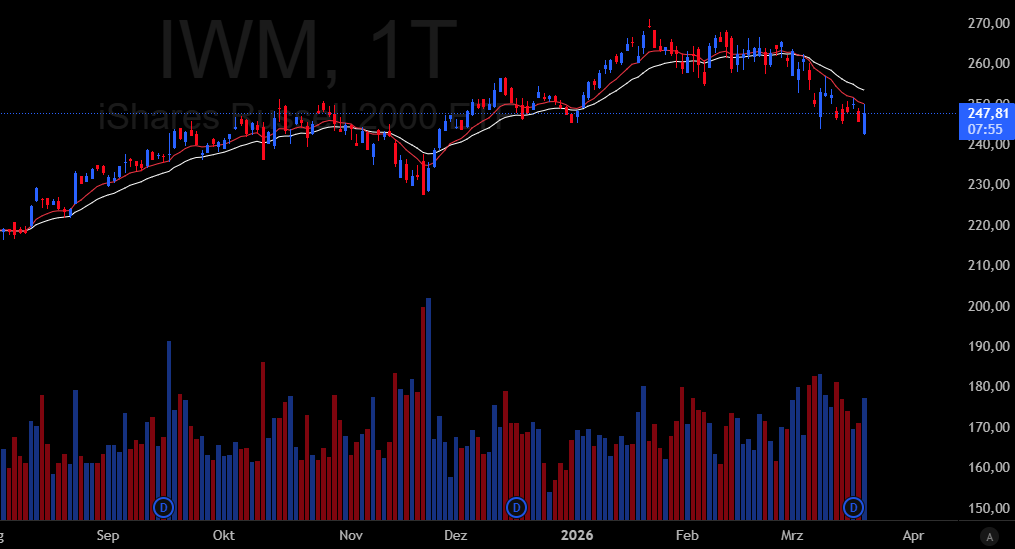Click the 150,00 price axis label
1015x549 pixels.
click(988, 508)
